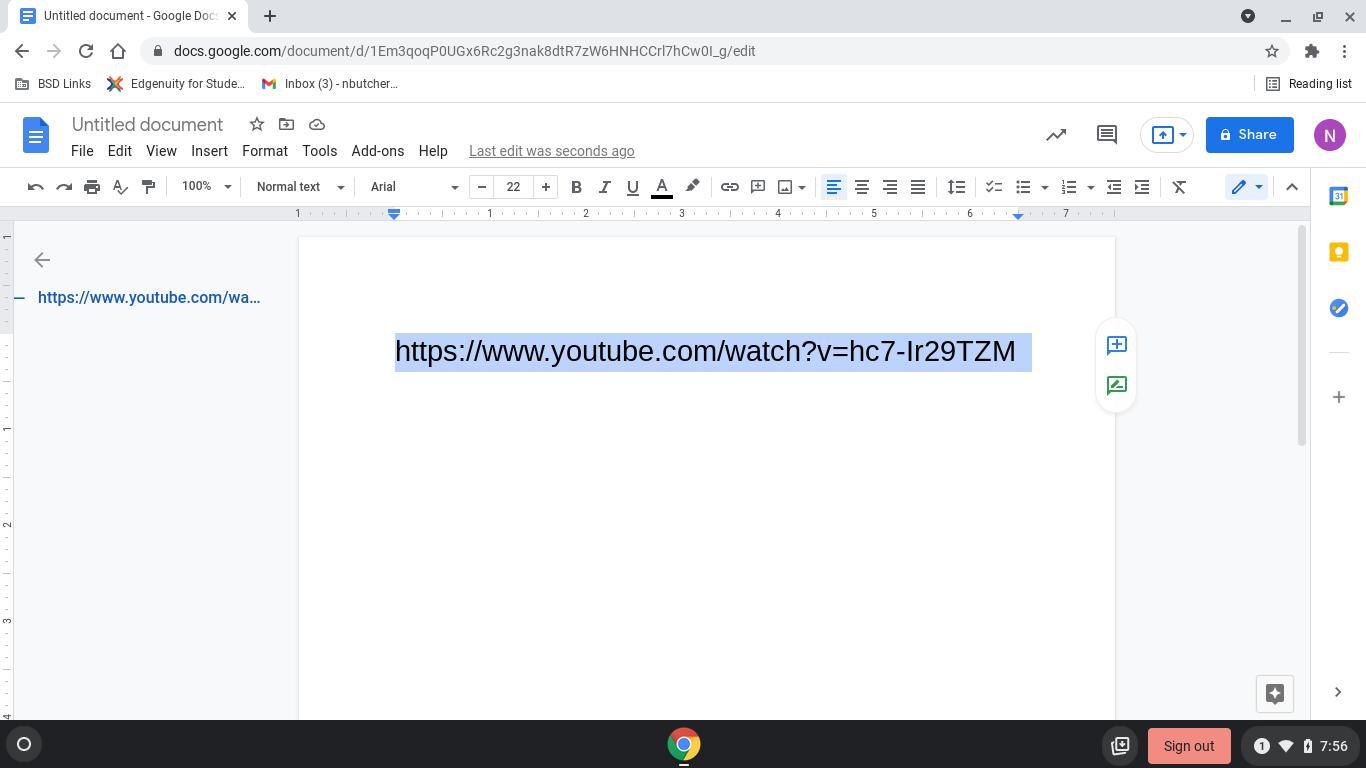Open the comment history
1366x768 pixels.
pyautogui.click(x=1107, y=135)
